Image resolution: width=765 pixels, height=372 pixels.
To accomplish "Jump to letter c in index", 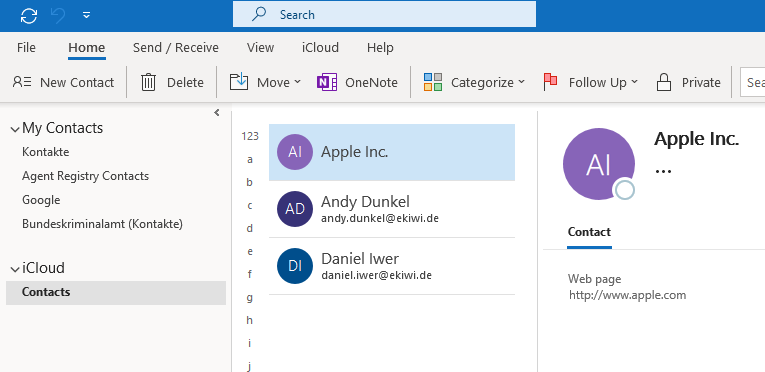I will point(250,205).
